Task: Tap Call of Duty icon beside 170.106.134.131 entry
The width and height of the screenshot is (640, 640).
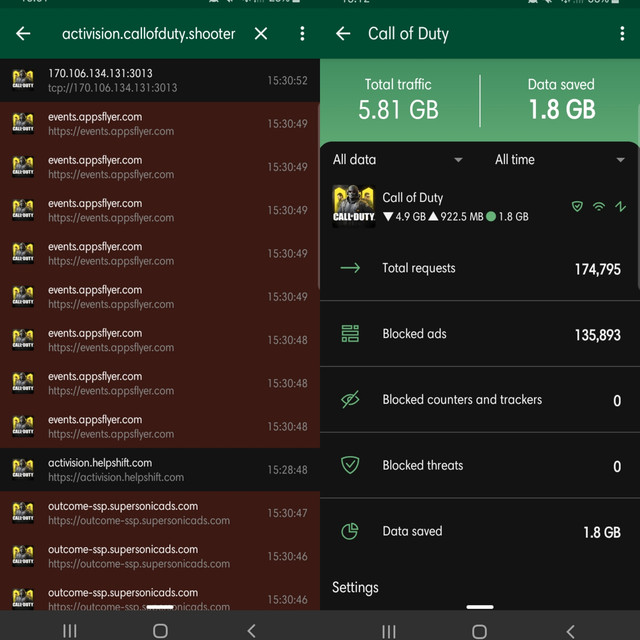Action: coord(23,79)
